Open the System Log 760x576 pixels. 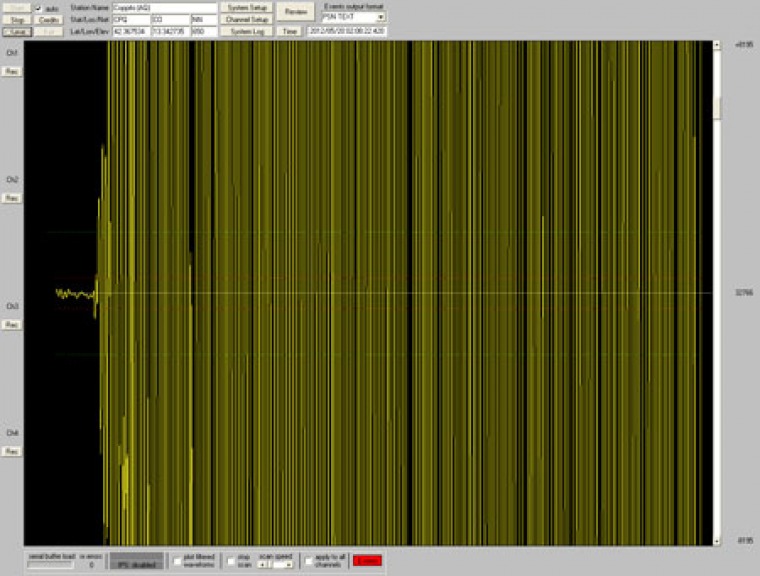click(247, 32)
